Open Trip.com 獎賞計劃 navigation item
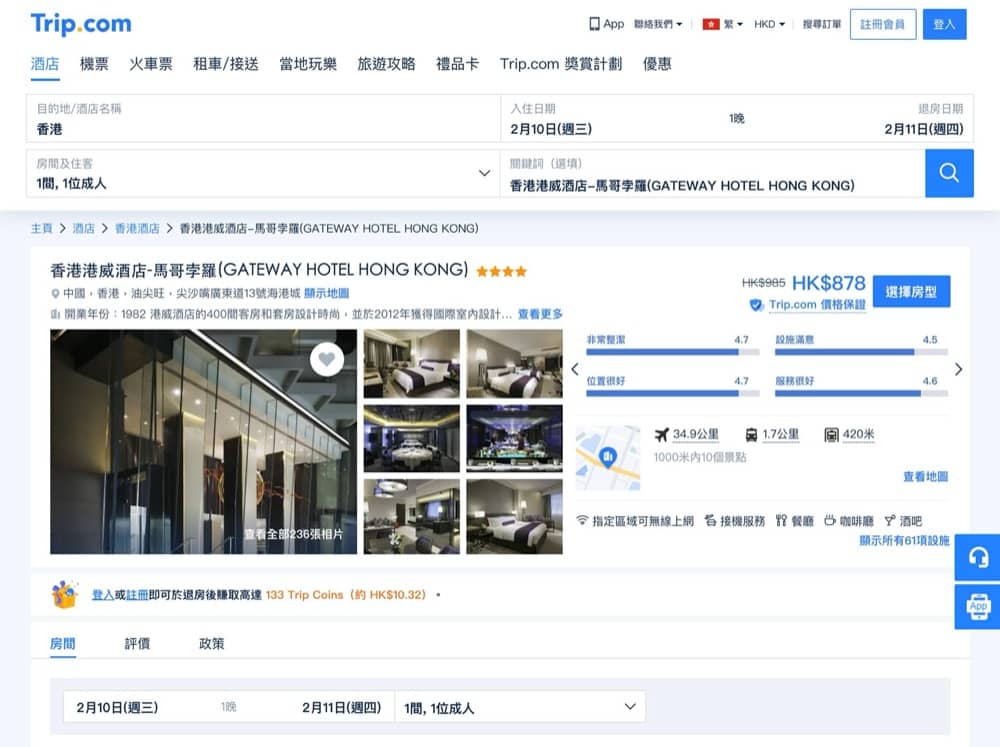1000x747 pixels. (x=561, y=64)
